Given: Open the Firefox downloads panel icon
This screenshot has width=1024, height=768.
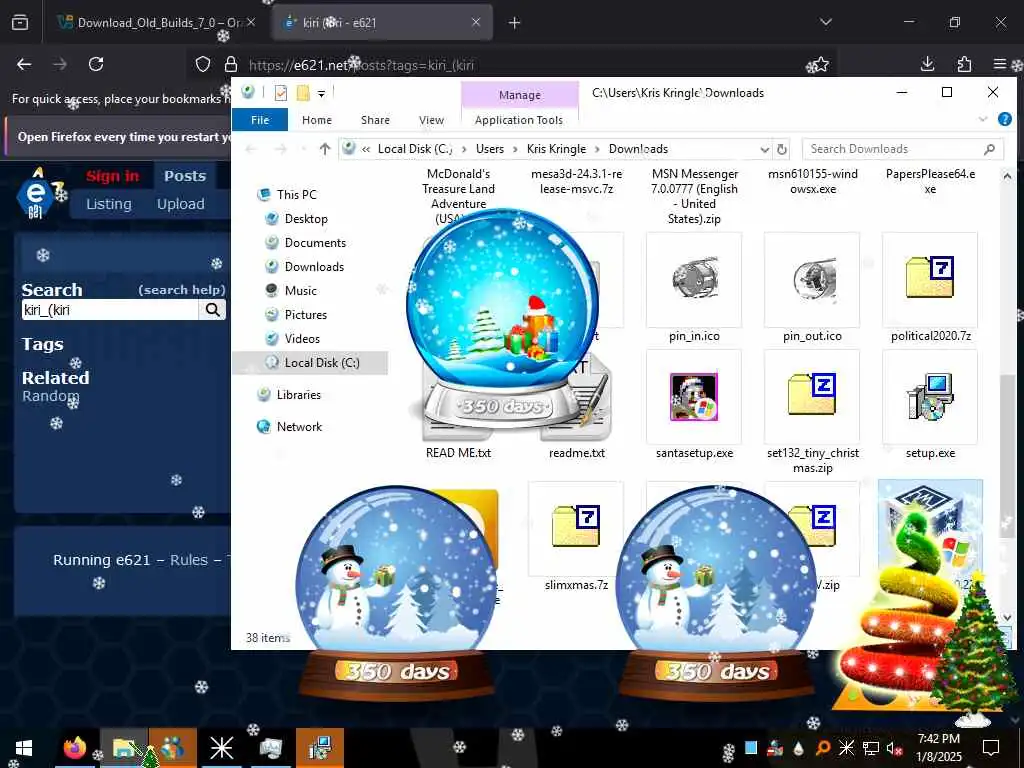Looking at the screenshot, I should [927, 64].
